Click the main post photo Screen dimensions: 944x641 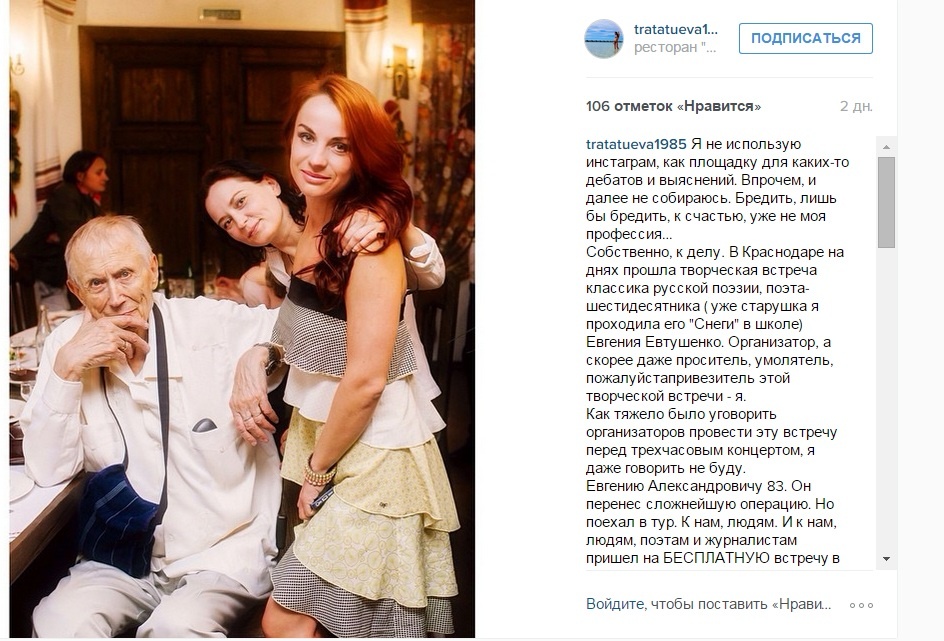pyautogui.click(x=242, y=318)
